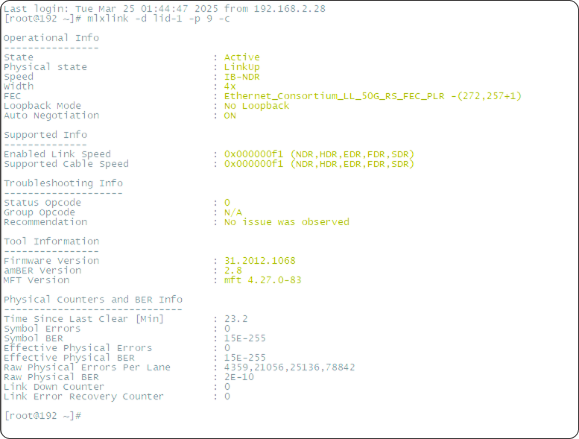Click the Troubleshooting Info heading
579x439 pixels.
click(63, 183)
